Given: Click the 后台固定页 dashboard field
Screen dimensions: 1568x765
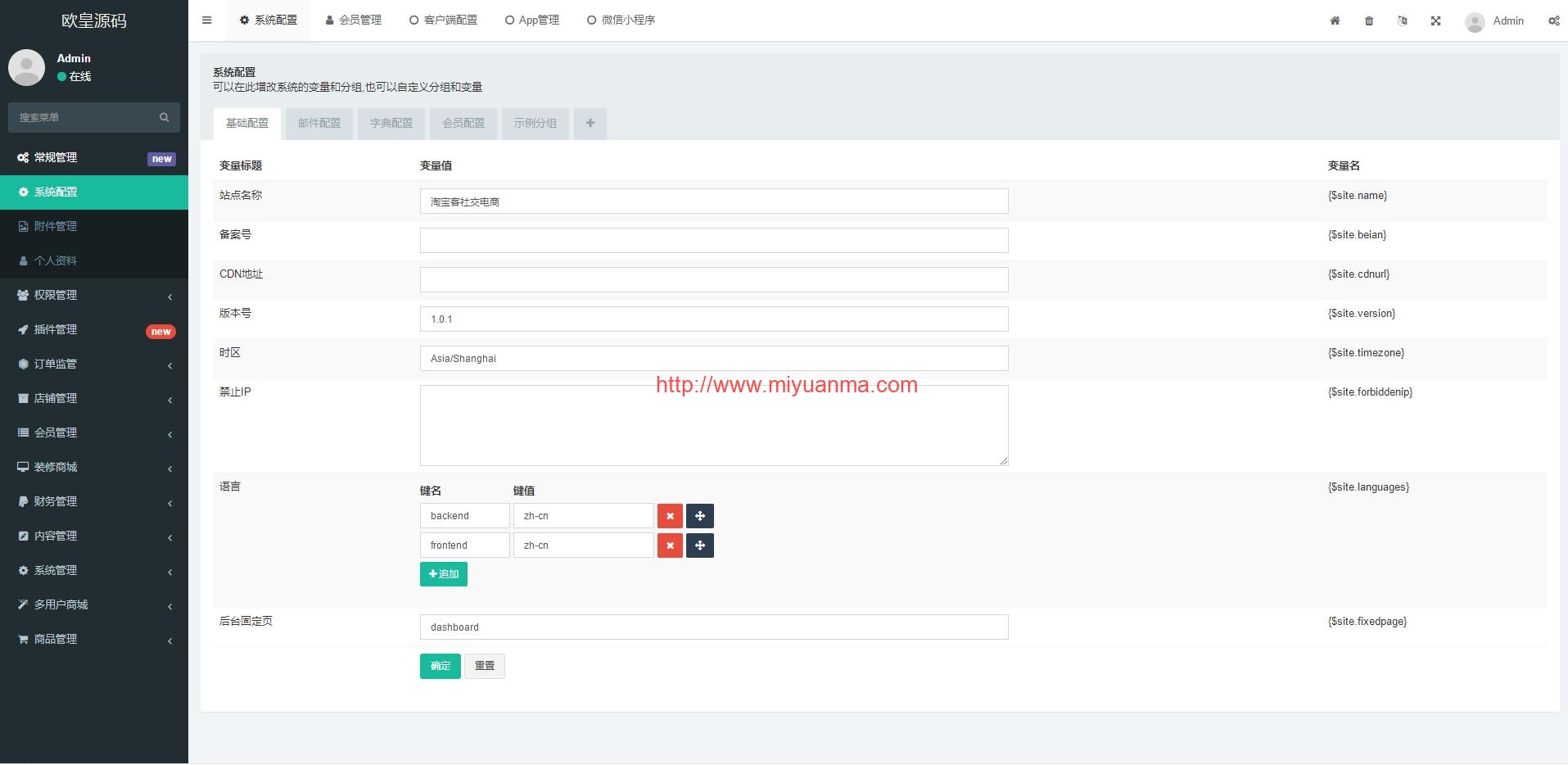Looking at the screenshot, I should coord(714,627).
